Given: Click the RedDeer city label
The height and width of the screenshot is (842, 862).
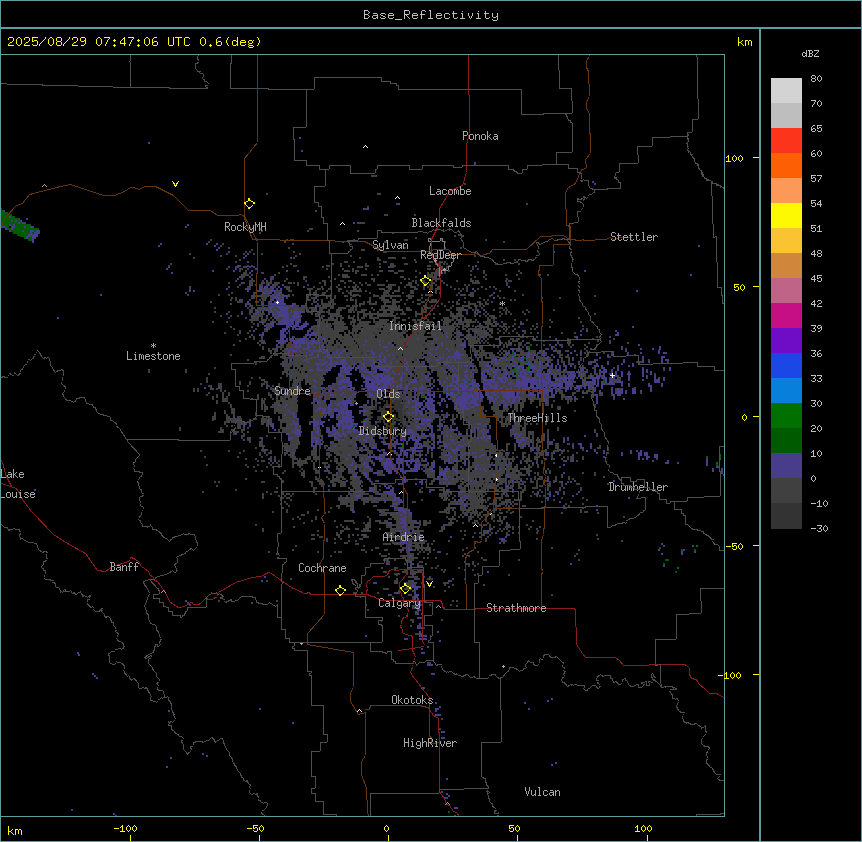Looking at the screenshot, I should pyautogui.click(x=440, y=255).
